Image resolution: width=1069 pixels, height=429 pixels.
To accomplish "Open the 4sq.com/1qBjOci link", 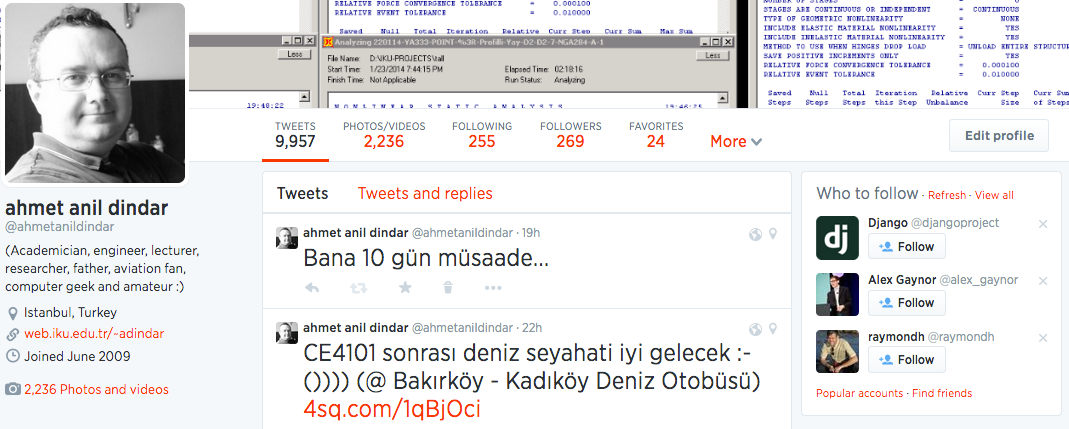I will 392,409.
